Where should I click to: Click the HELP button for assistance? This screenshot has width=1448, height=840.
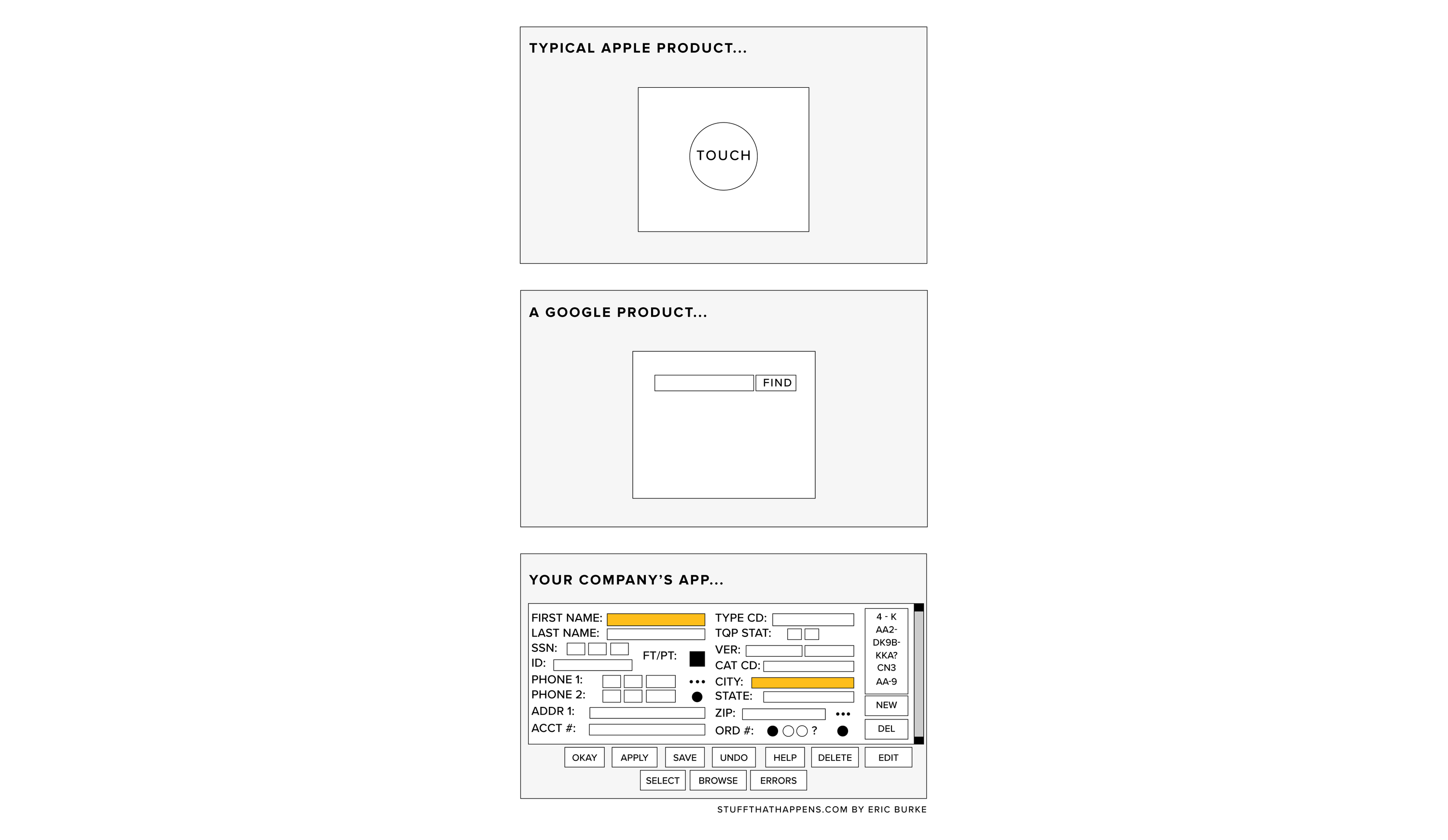(x=784, y=757)
